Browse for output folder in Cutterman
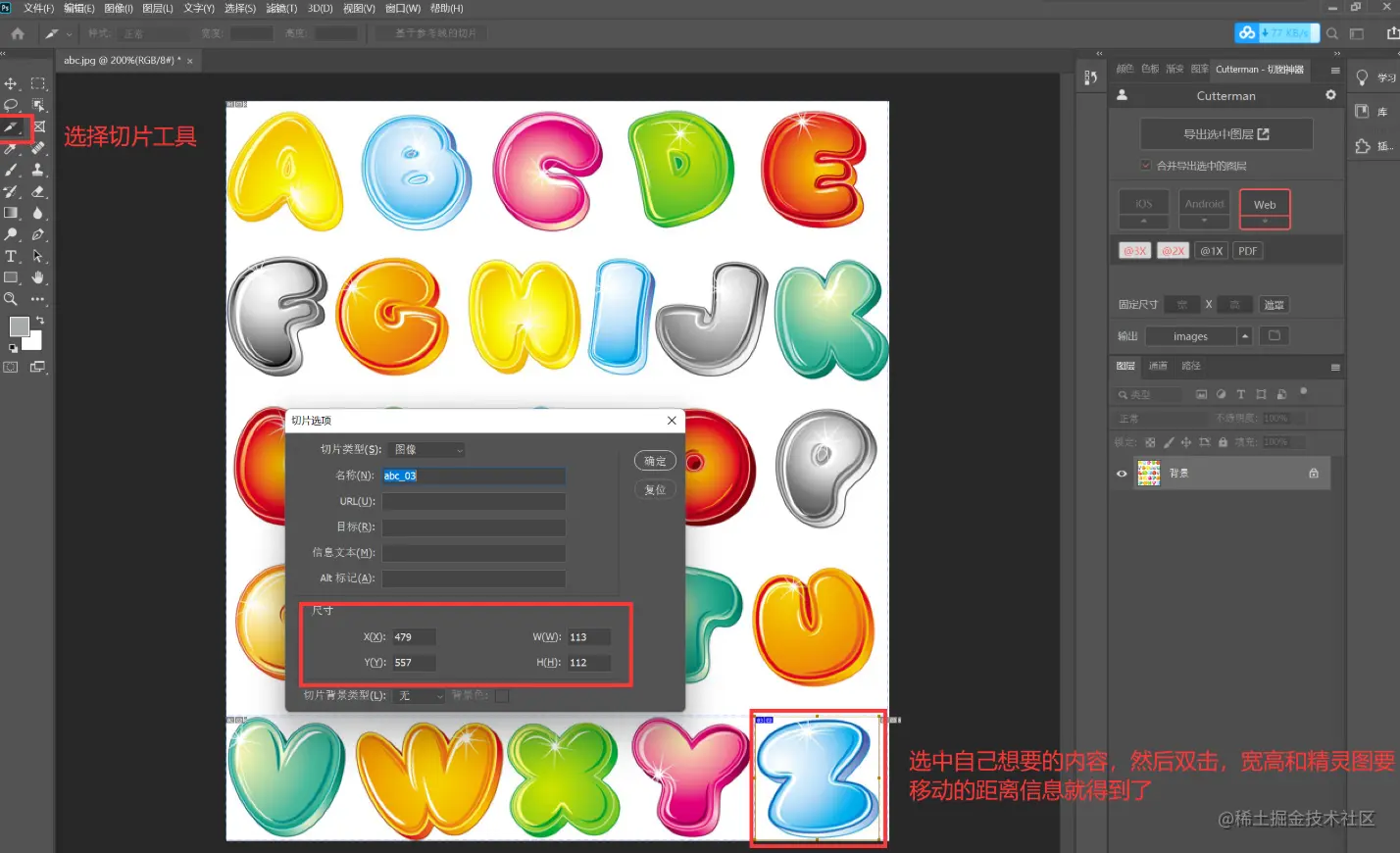The image size is (1400, 853). tap(1274, 335)
